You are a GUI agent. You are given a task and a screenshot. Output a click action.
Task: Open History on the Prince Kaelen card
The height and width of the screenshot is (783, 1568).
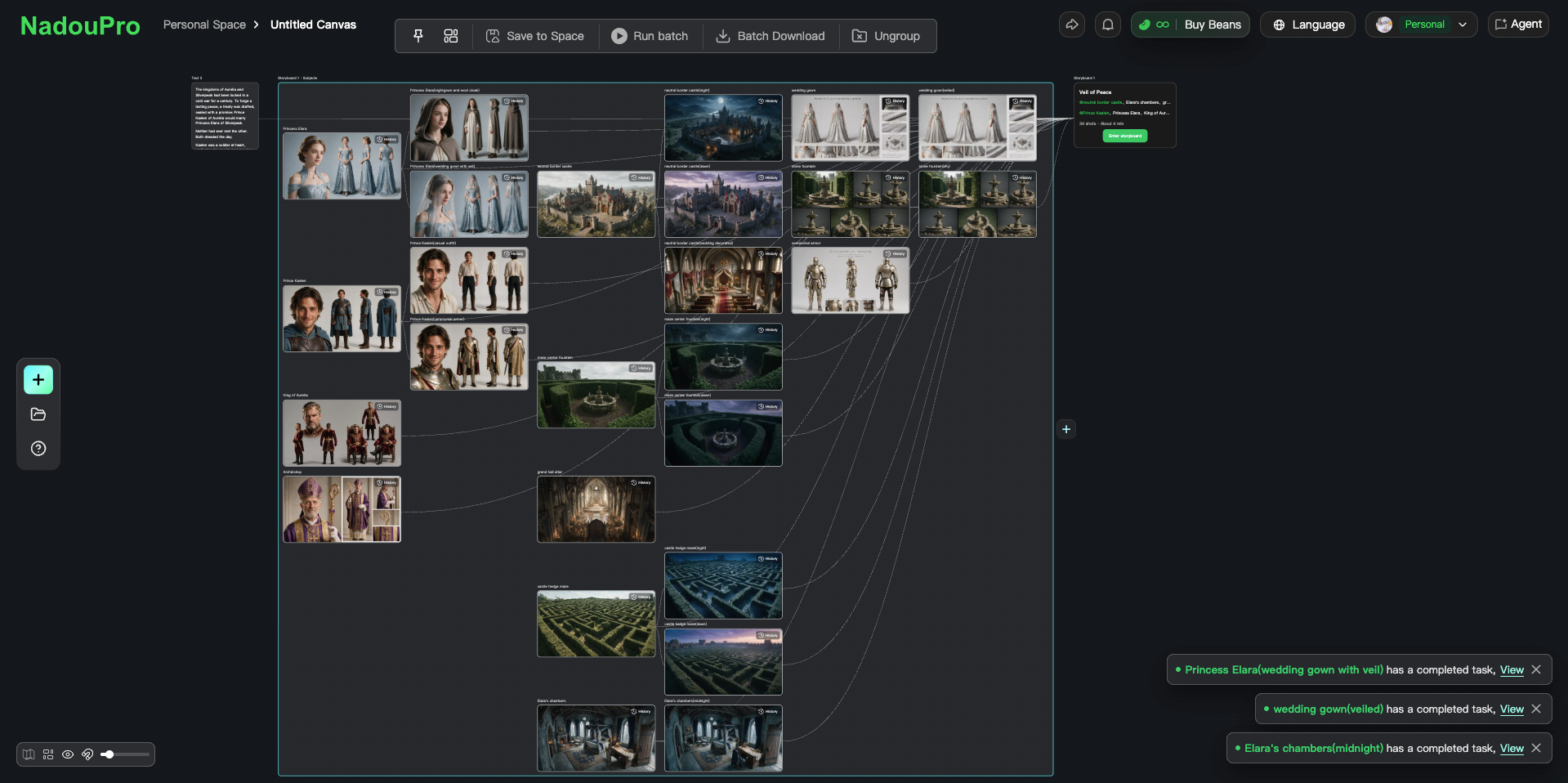point(387,292)
